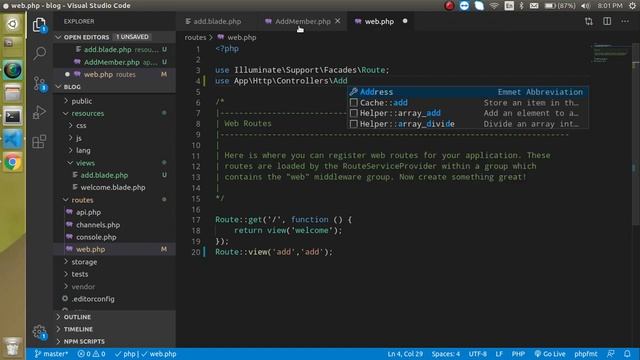Viewport: 640px width, 360px height.
Task: Click the VS Code icon in dock
Action: click(13, 140)
